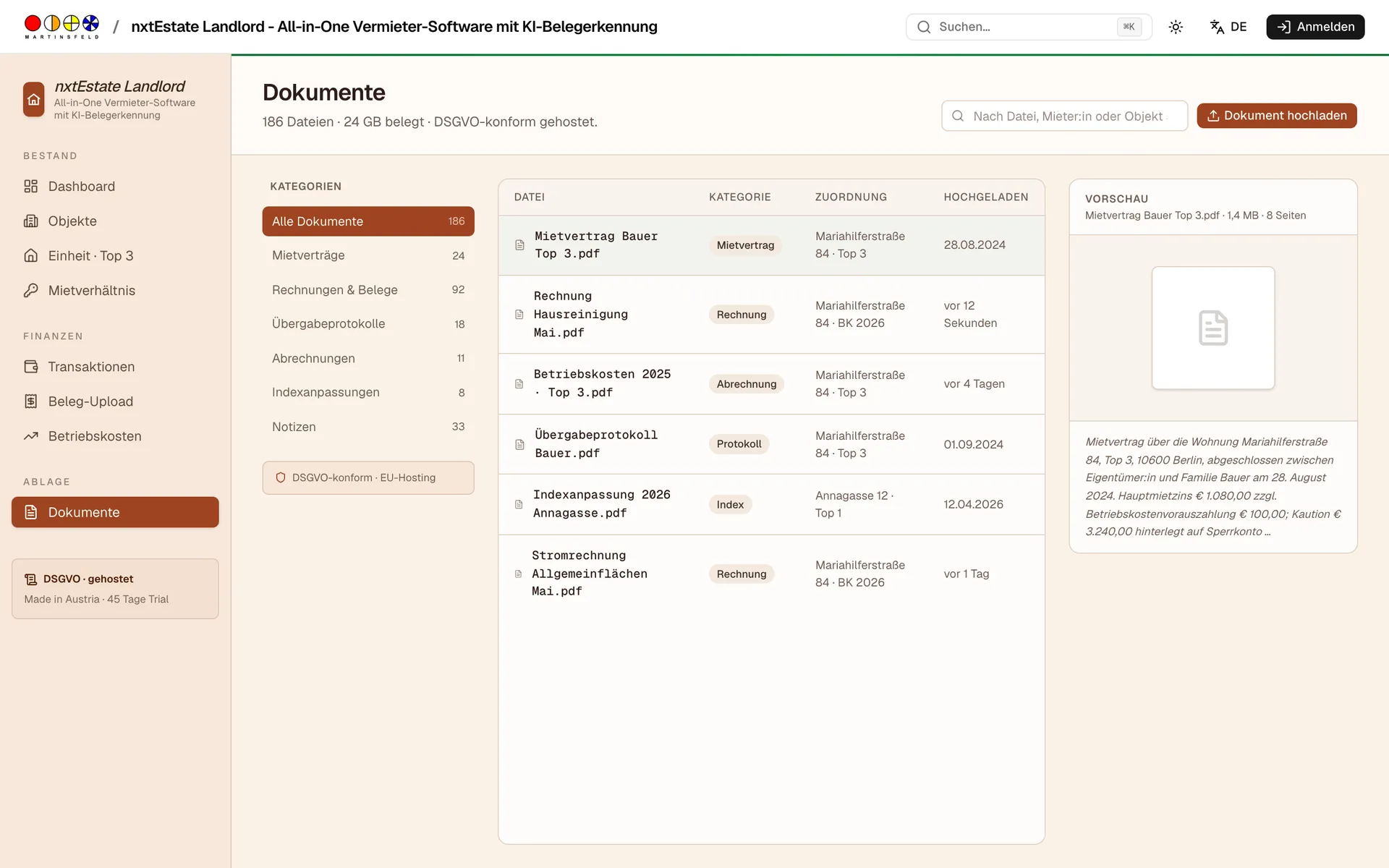Open Objekte in the sidebar
The image size is (1389, 868).
click(x=115, y=221)
